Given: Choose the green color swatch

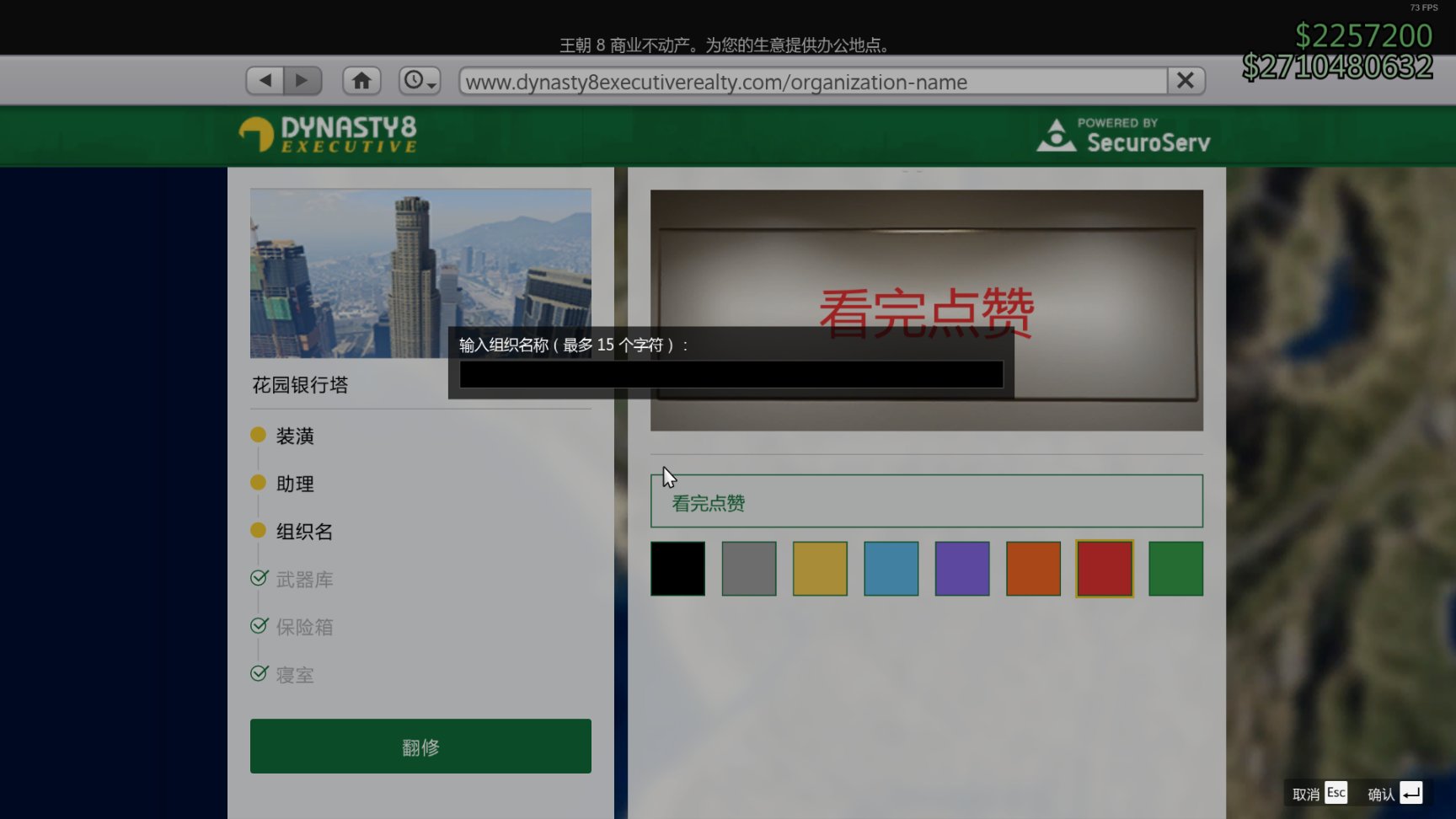Looking at the screenshot, I should (1176, 569).
